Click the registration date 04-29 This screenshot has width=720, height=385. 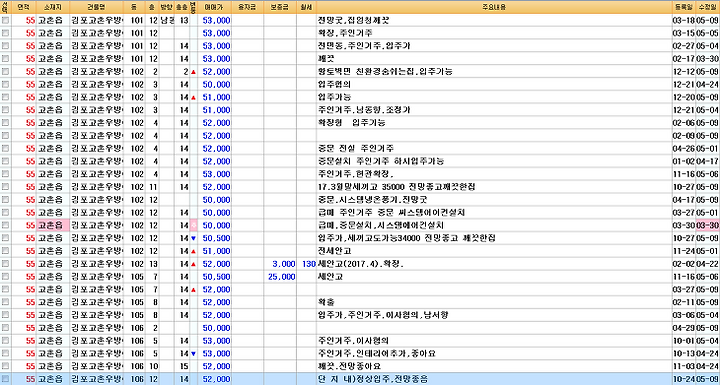[x=684, y=328]
